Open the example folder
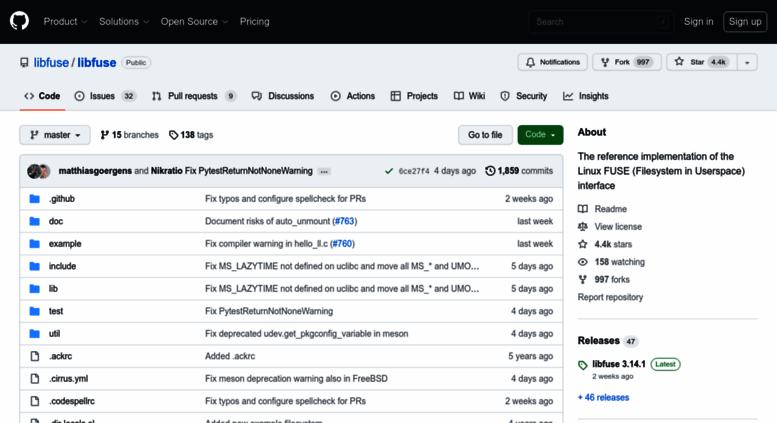Screen dimensions: 777x423 [65, 244]
